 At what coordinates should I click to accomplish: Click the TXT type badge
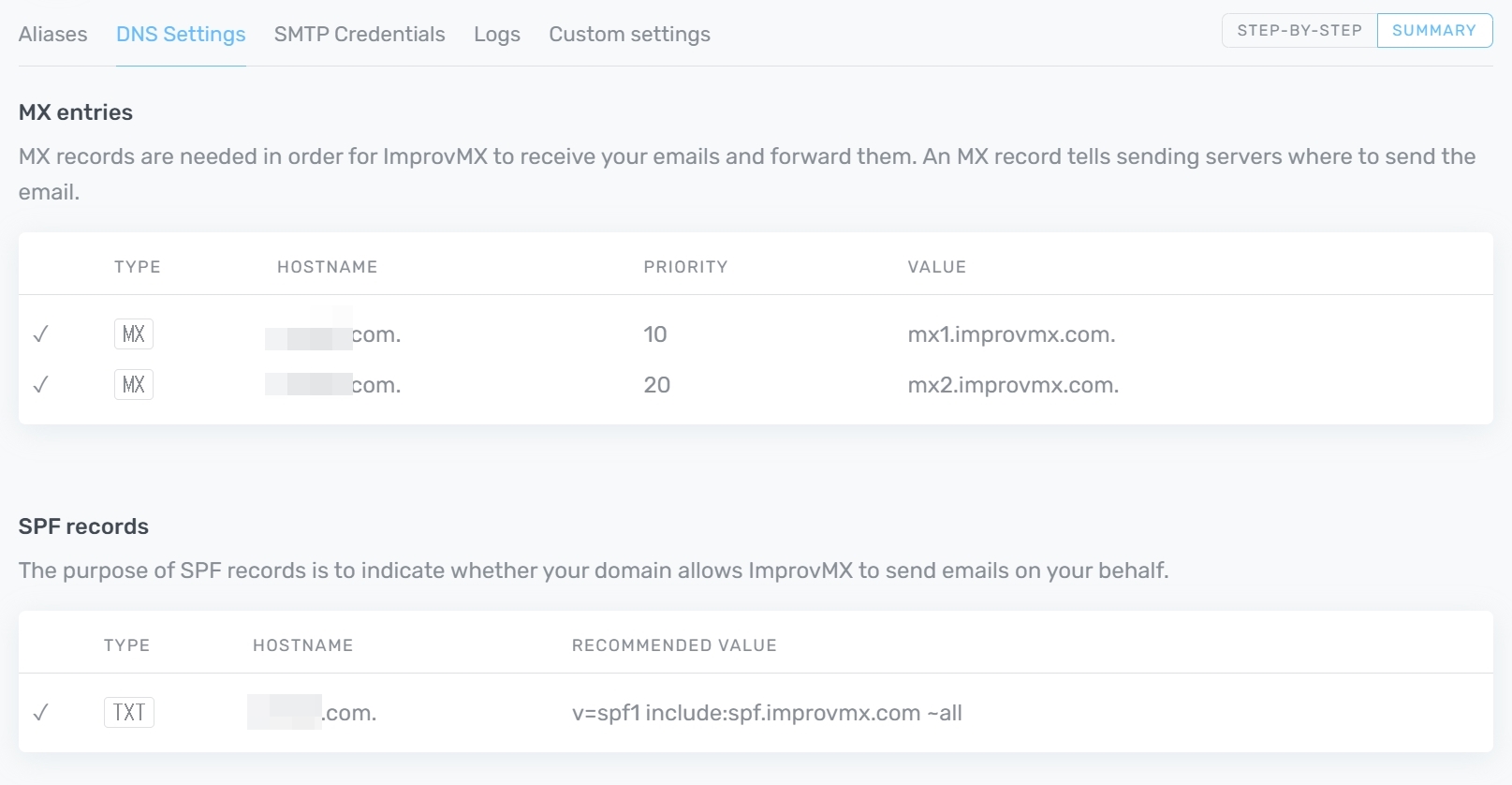pos(129,713)
